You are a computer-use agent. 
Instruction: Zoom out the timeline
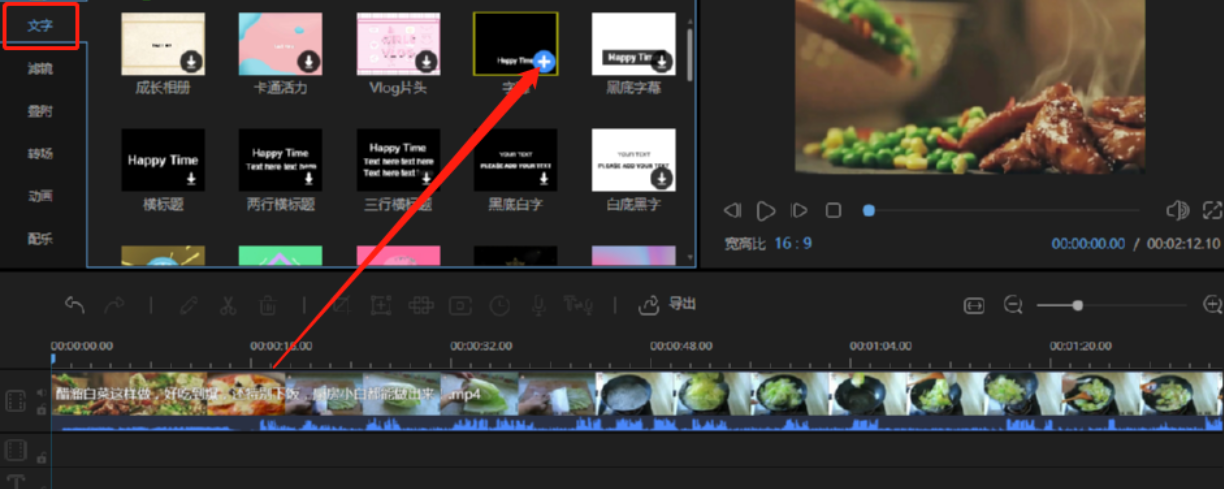coord(1013,305)
